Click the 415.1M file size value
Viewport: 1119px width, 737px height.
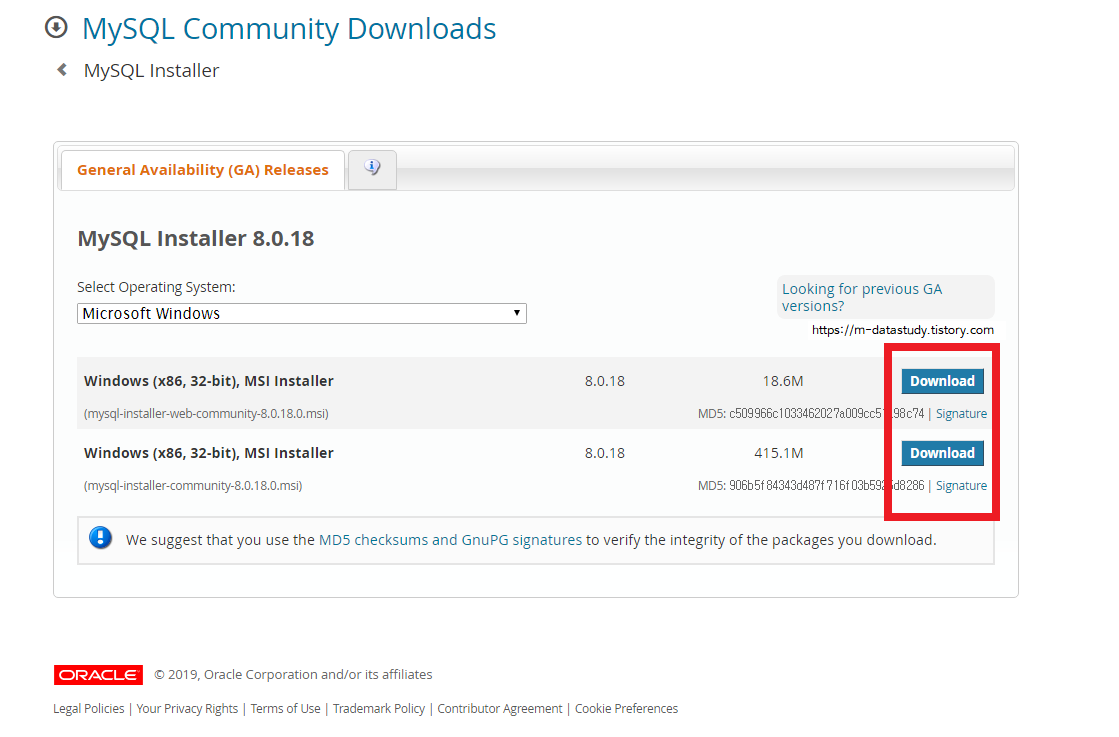[779, 453]
